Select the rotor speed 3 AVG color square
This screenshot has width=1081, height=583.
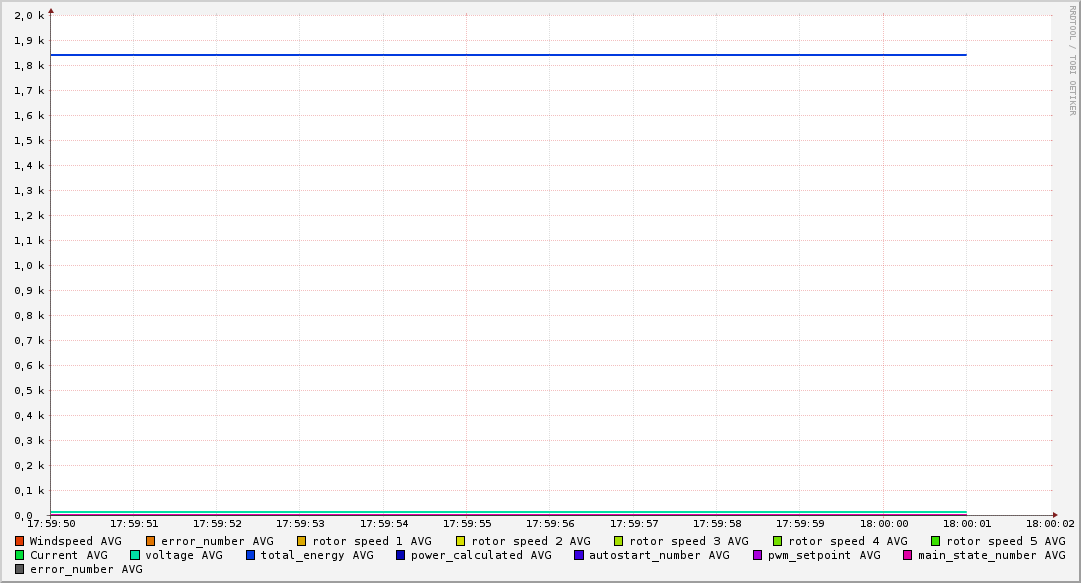point(619,541)
